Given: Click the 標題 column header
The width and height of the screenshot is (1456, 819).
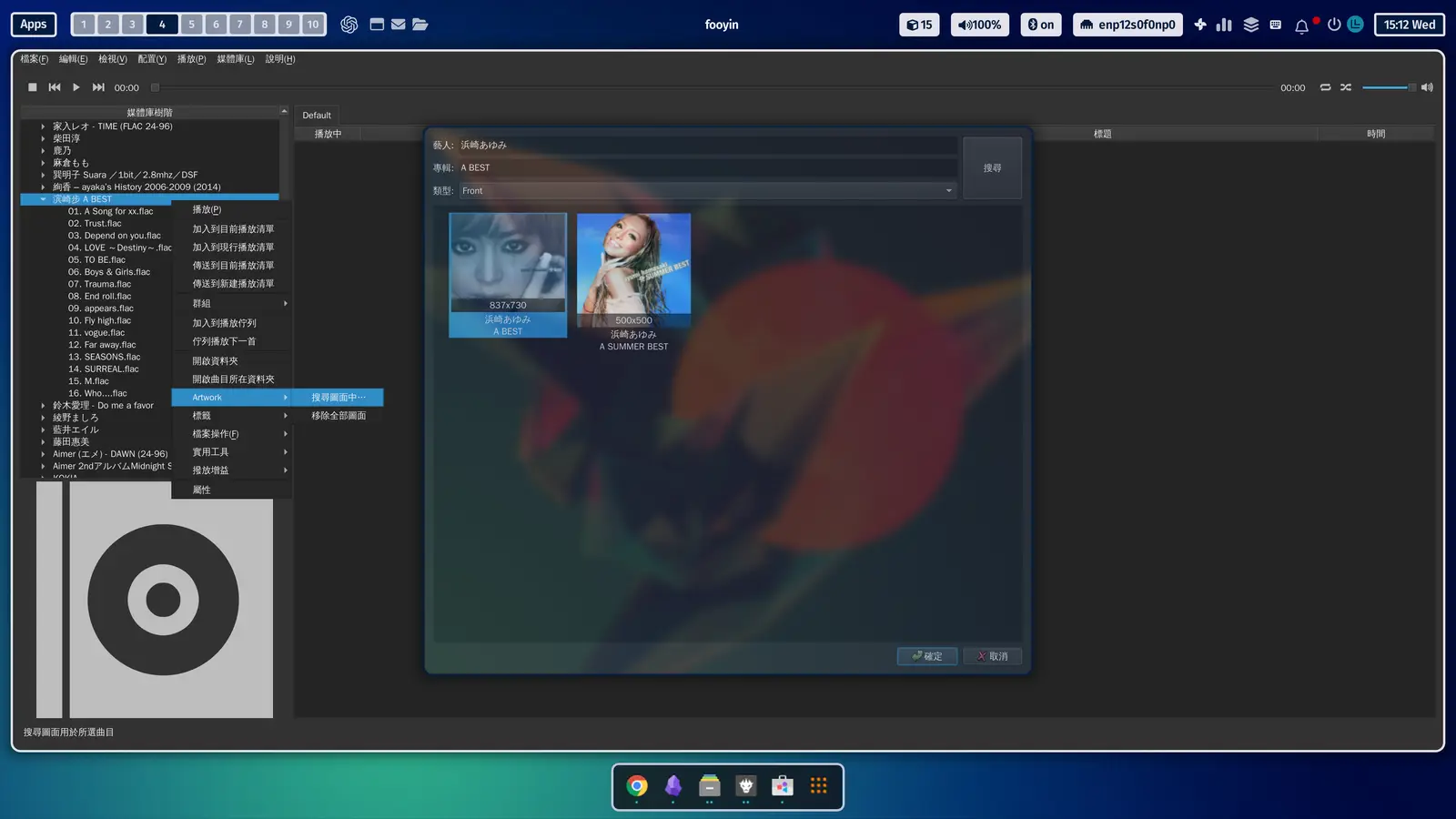Looking at the screenshot, I should (1102, 134).
